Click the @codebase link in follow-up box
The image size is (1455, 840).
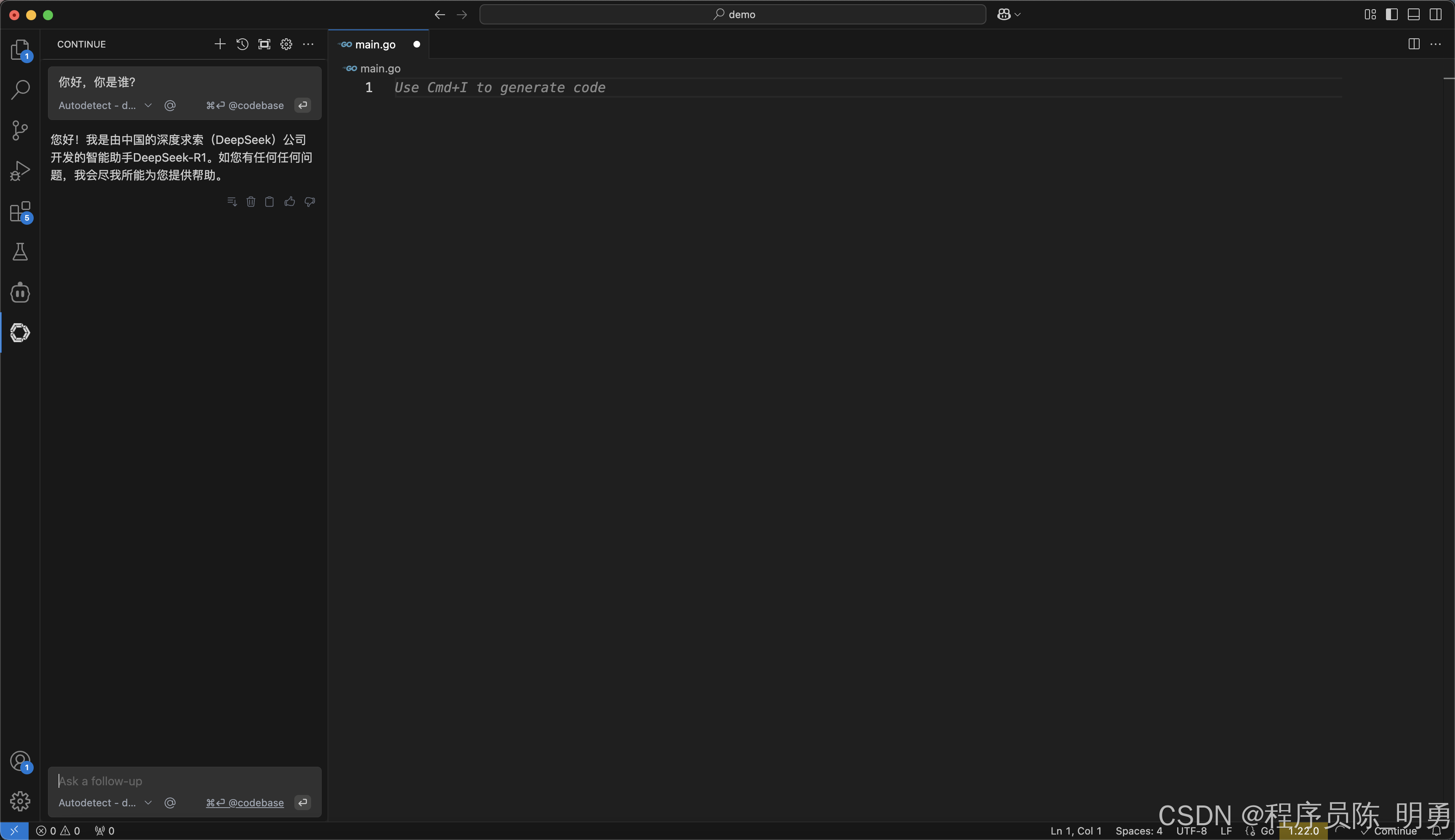(256, 803)
